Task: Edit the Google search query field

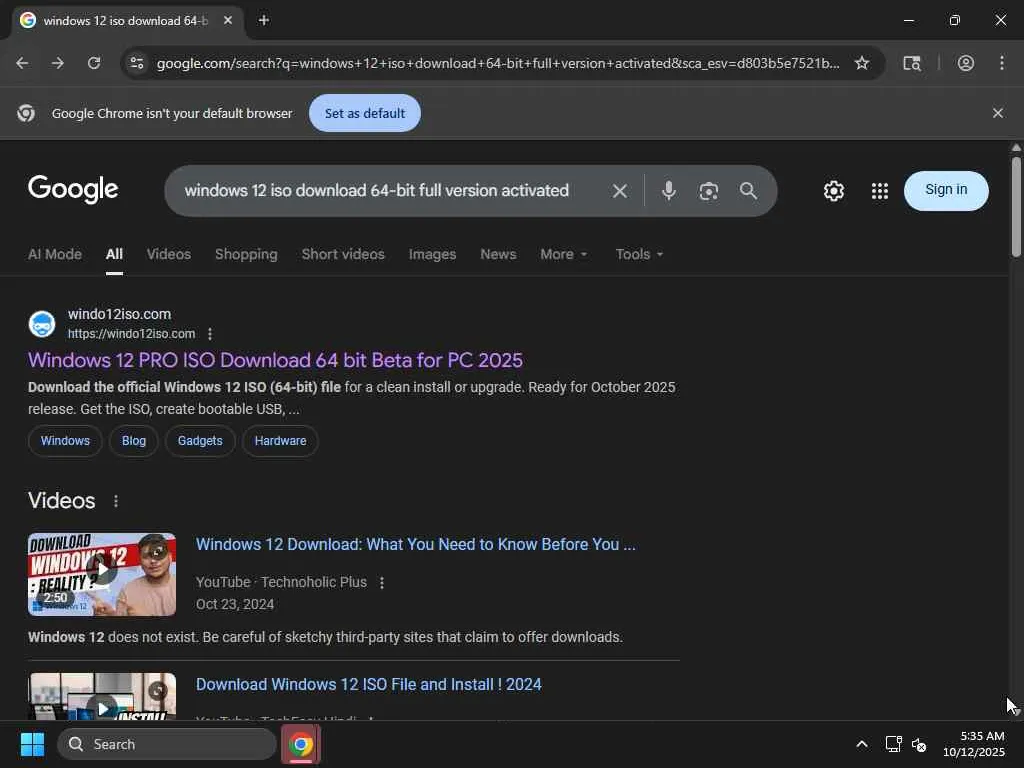Action: click(377, 191)
